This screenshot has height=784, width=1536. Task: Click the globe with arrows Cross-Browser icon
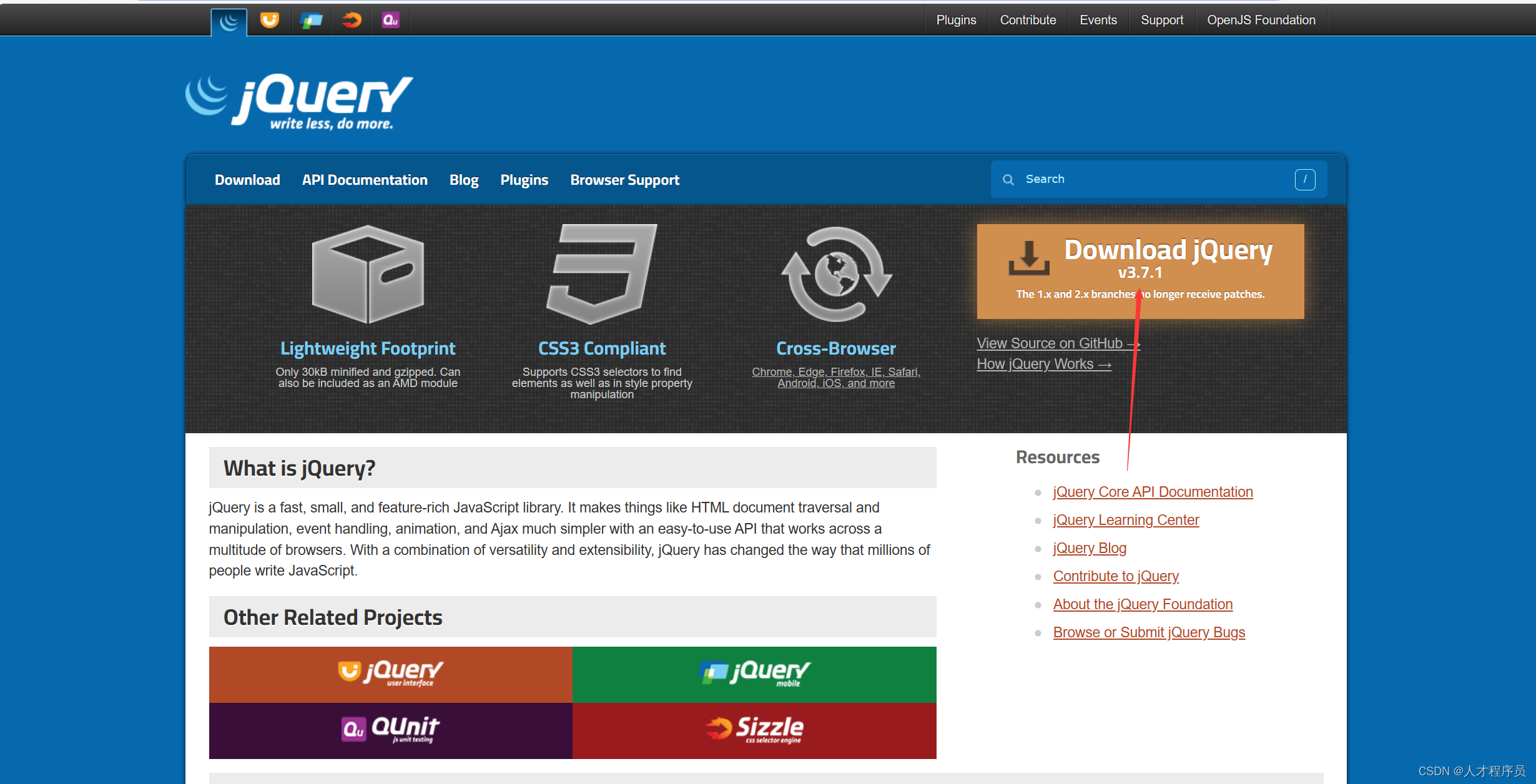[x=837, y=275]
